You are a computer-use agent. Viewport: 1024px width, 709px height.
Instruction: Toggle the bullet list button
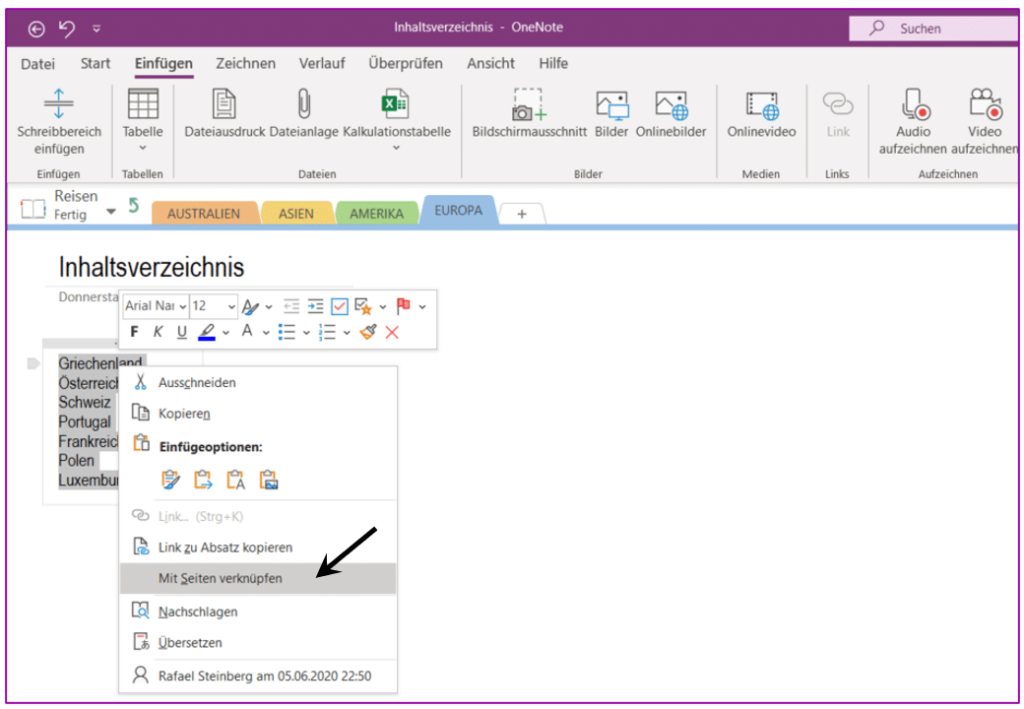point(287,332)
